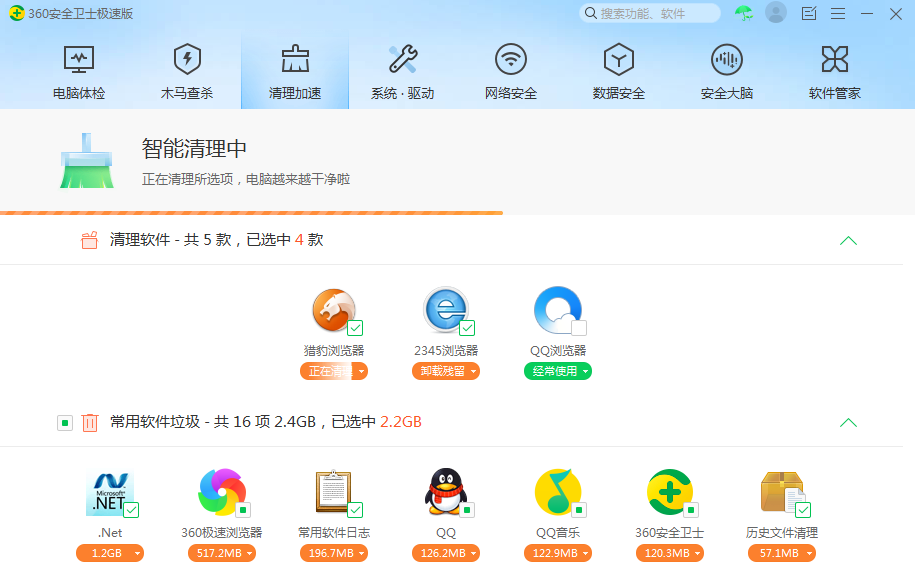The image size is (915, 575).
Task: Collapse the 清理软件 section chevron
Action: [848, 241]
